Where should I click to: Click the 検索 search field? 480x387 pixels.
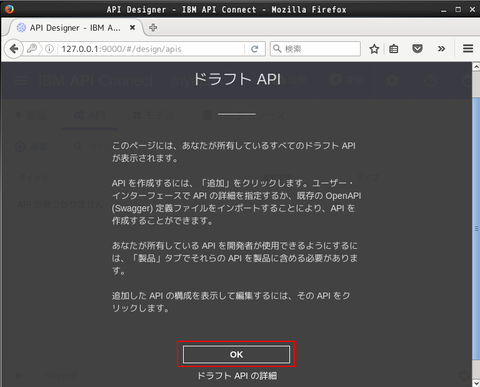(315, 49)
